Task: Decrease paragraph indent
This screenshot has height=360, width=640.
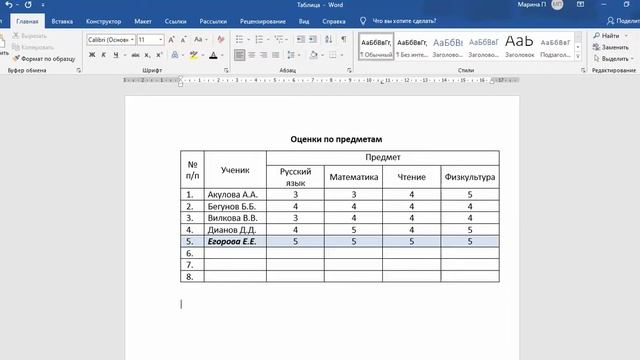Action: (x=300, y=40)
